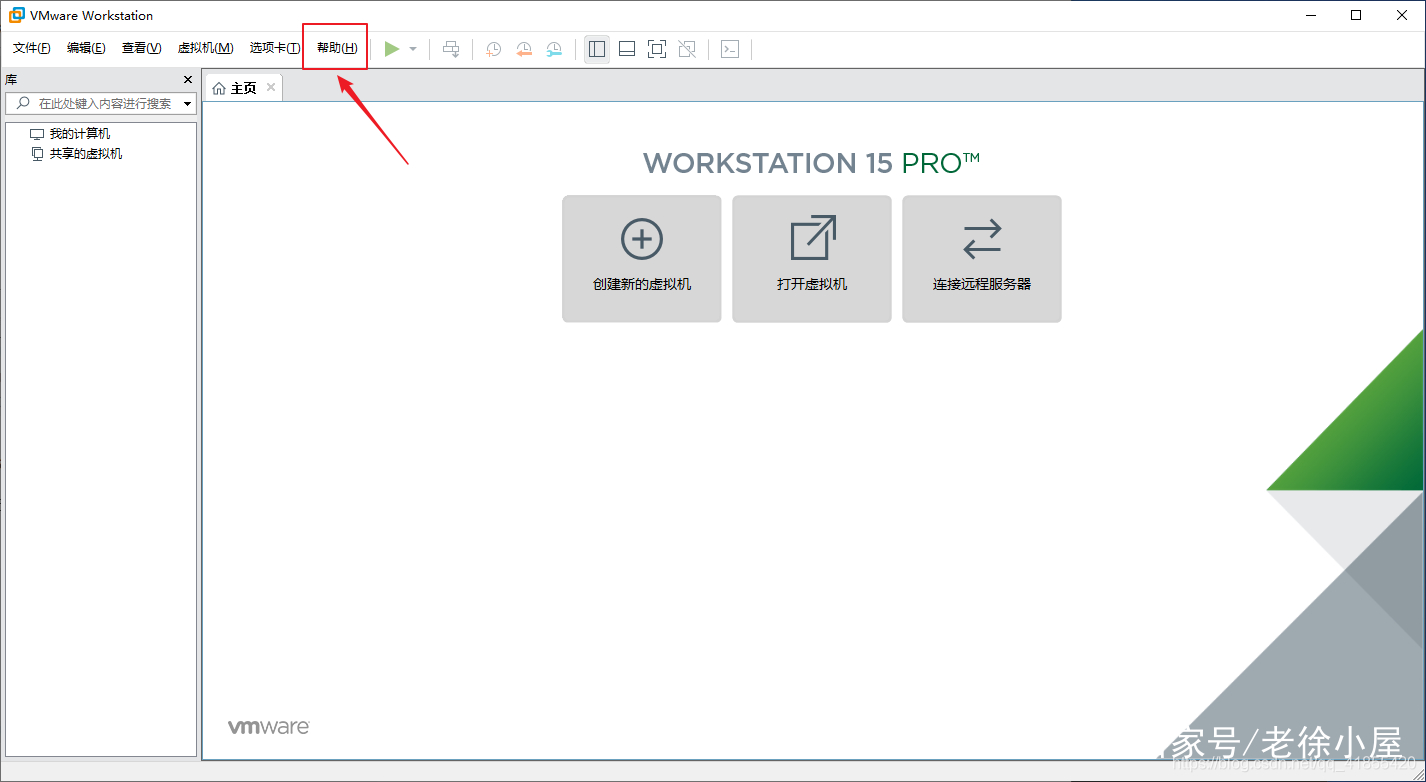Close the 主页 tab

[271, 88]
